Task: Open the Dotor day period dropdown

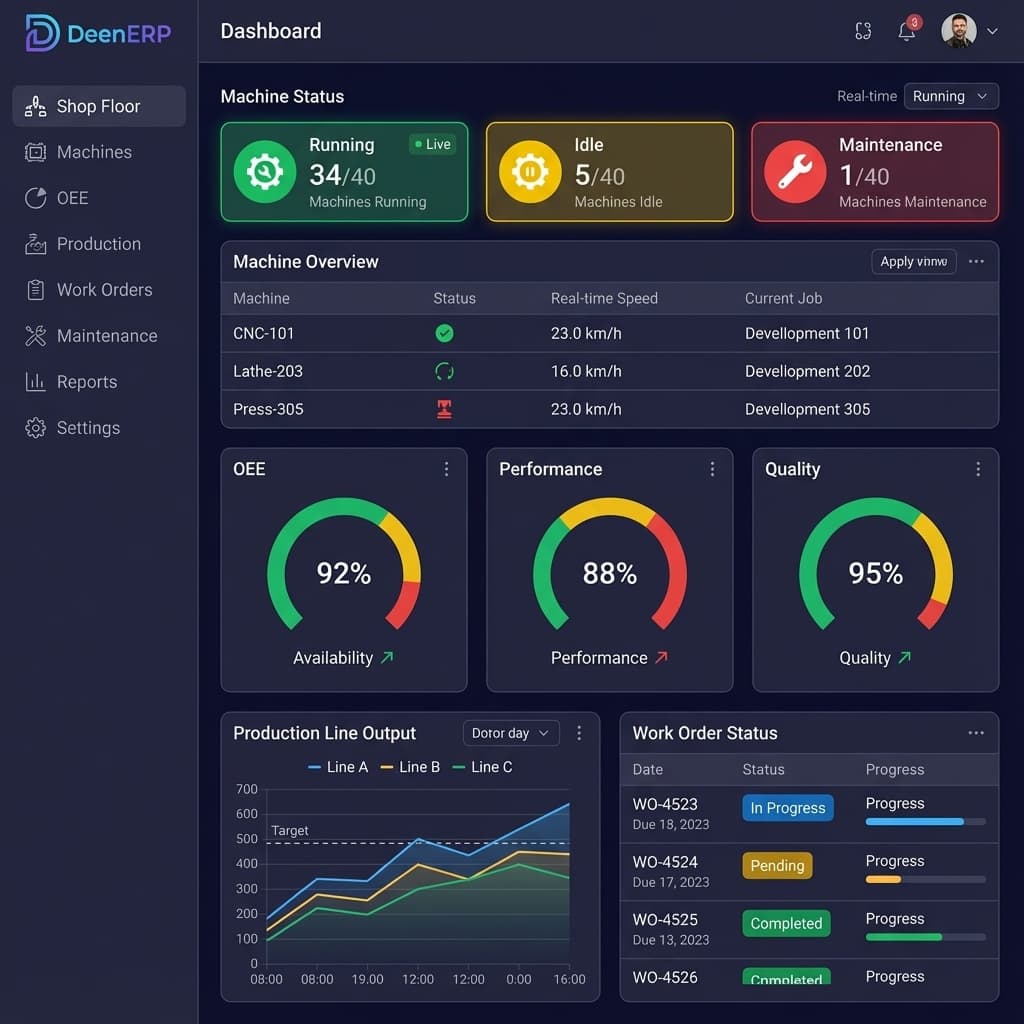Action: 511,733
